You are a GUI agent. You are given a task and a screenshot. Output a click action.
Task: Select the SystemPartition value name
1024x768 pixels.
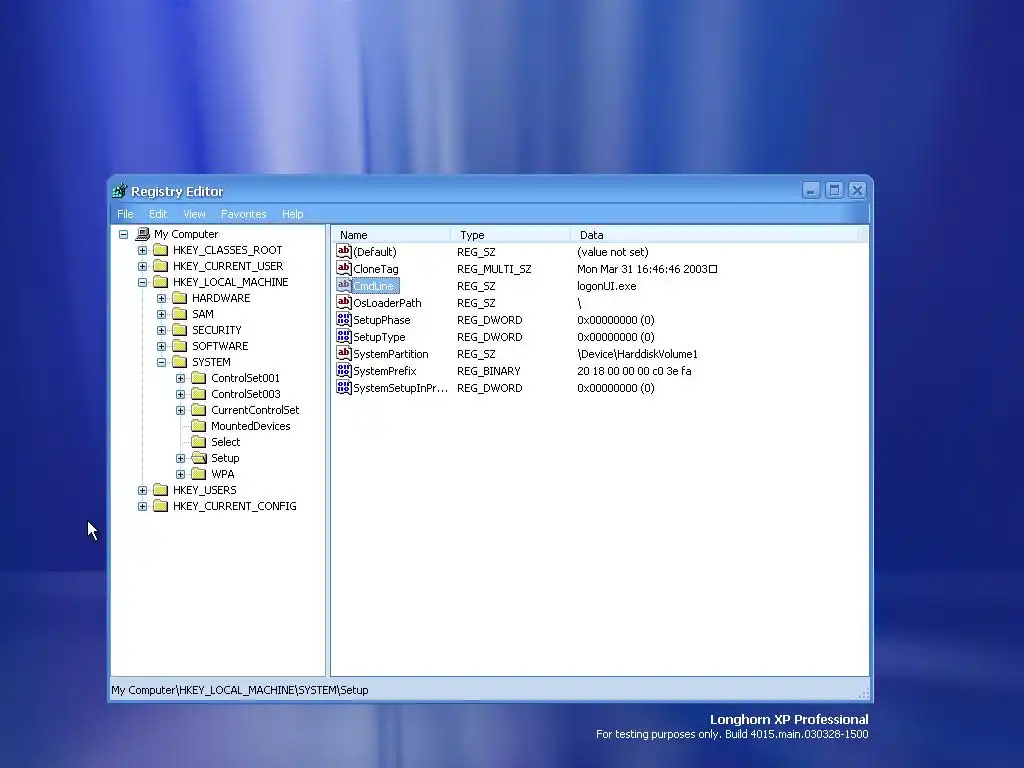pyautogui.click(x=391, y=354)
